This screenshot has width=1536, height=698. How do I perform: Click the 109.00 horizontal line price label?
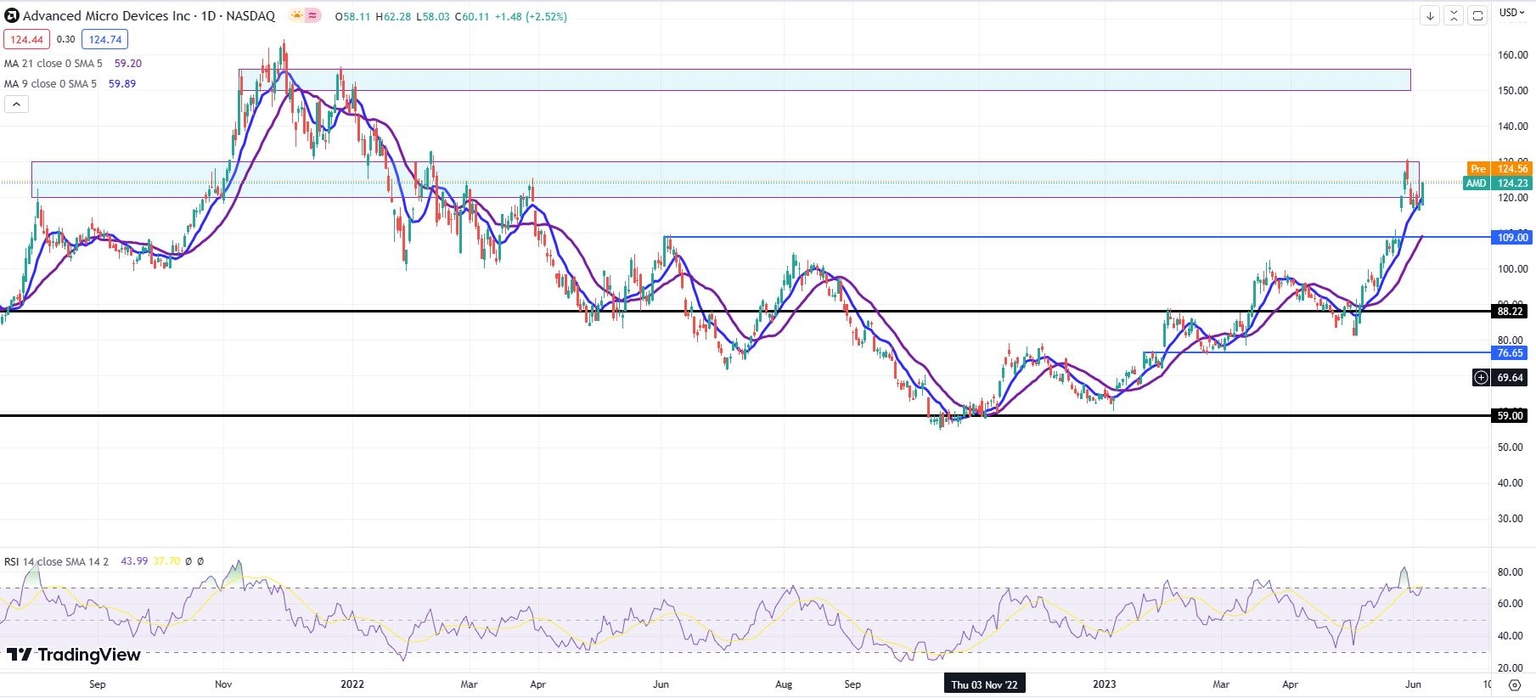[1511, 237]
